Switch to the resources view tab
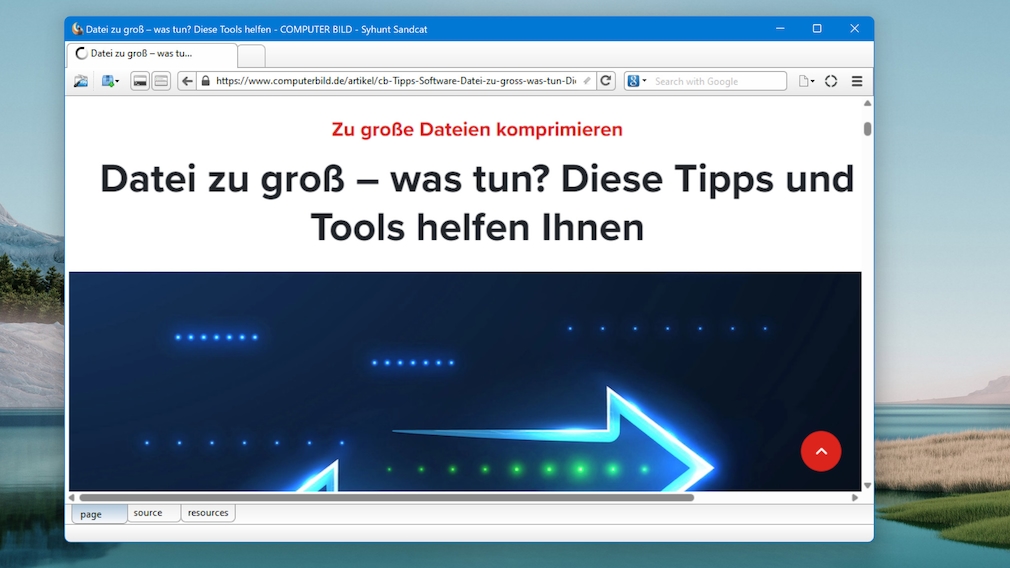Image resolution: width=1010 pixels, height=568 pixels. [208, 513]
